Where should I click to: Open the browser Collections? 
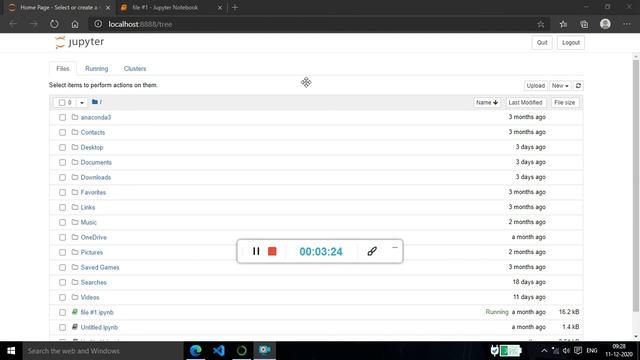pyautogui.click(x=584, y=24)
